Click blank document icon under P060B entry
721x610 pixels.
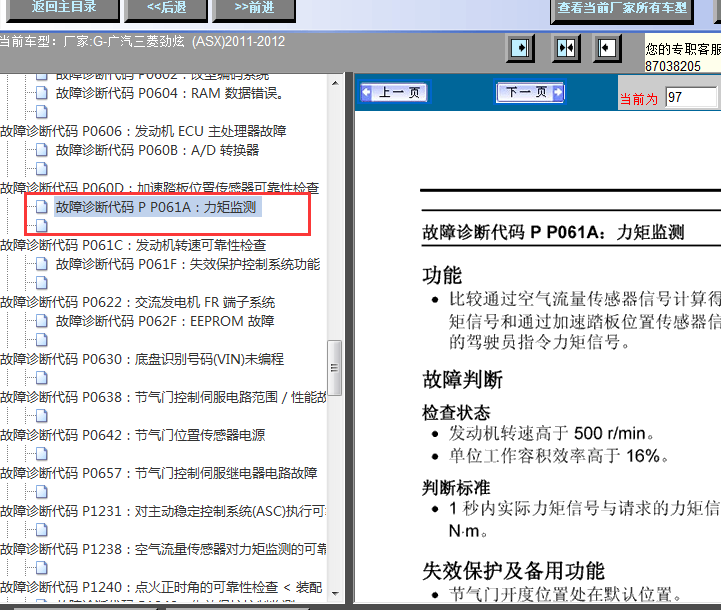pos(42,169)
